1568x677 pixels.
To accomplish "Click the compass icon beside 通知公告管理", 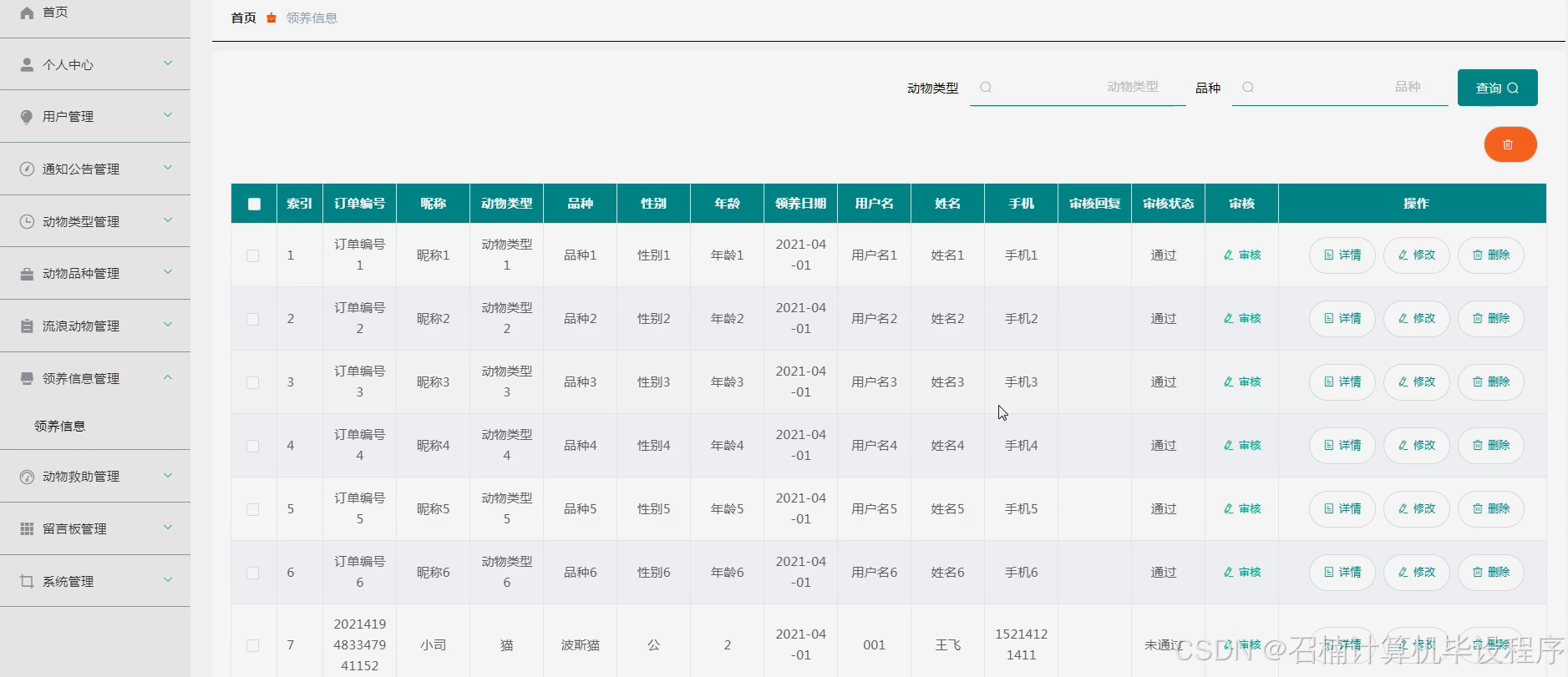I will [x=27, y=169].
